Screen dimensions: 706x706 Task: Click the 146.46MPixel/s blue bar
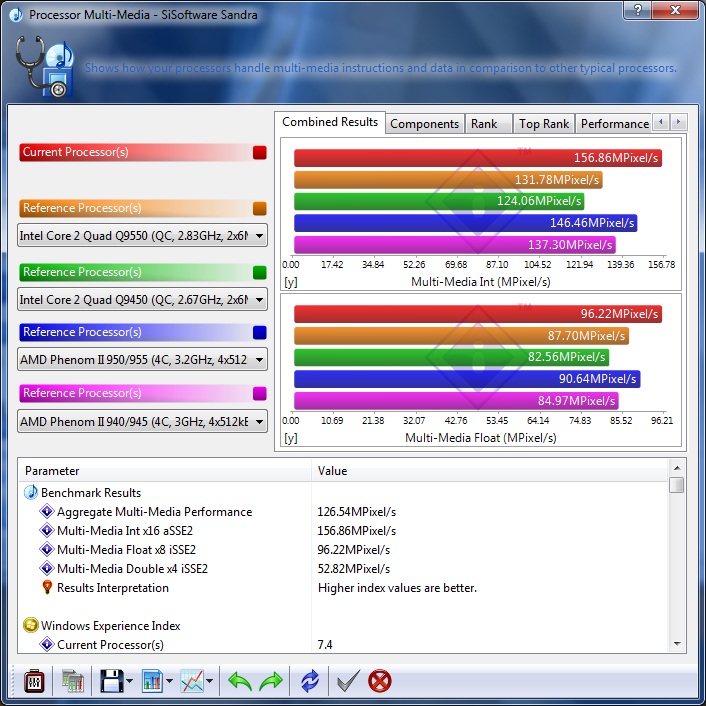pos(466,222)
